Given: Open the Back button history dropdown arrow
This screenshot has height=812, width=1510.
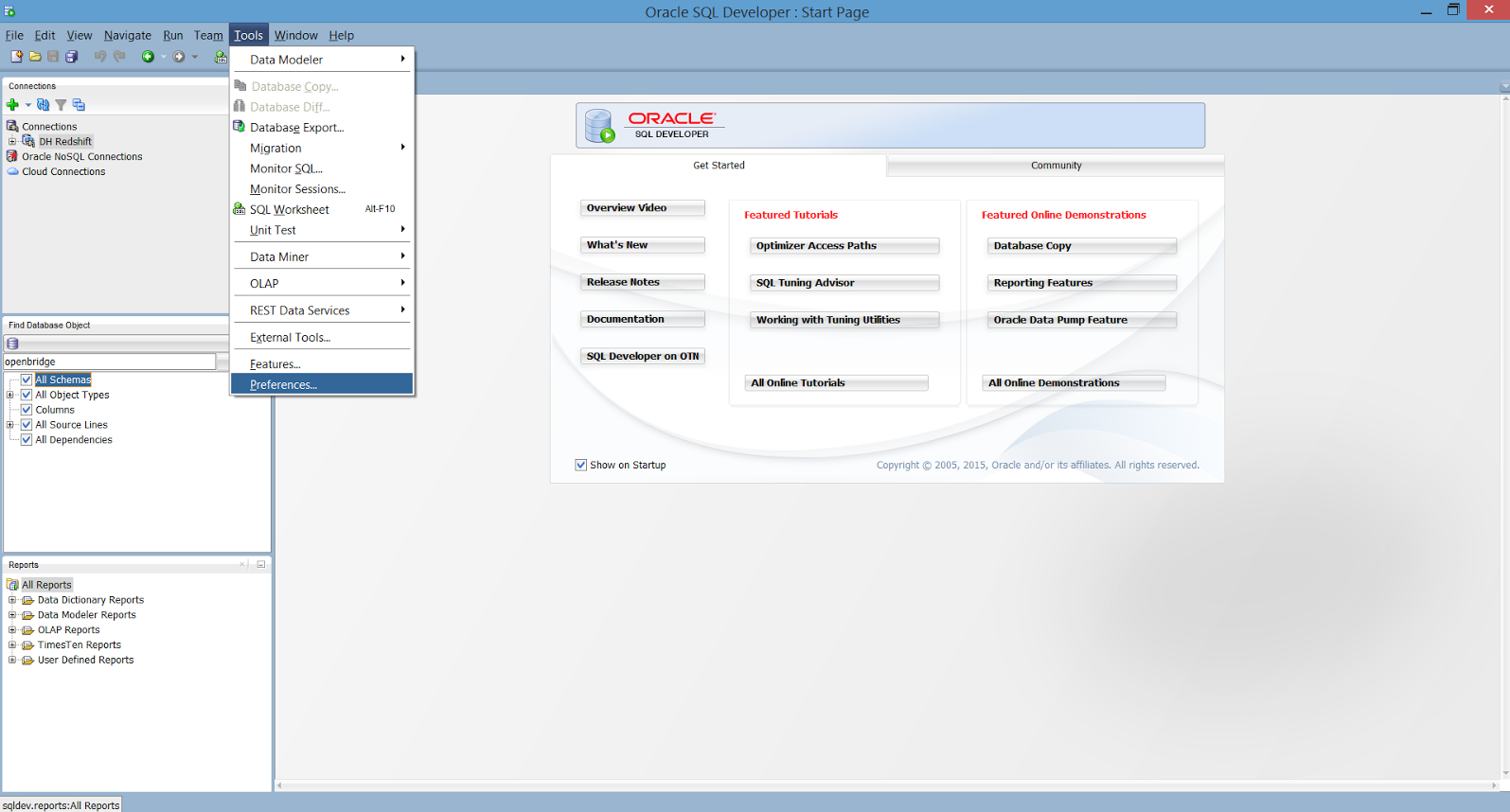Looking at the screenshot, I should (x=163, y=57).
